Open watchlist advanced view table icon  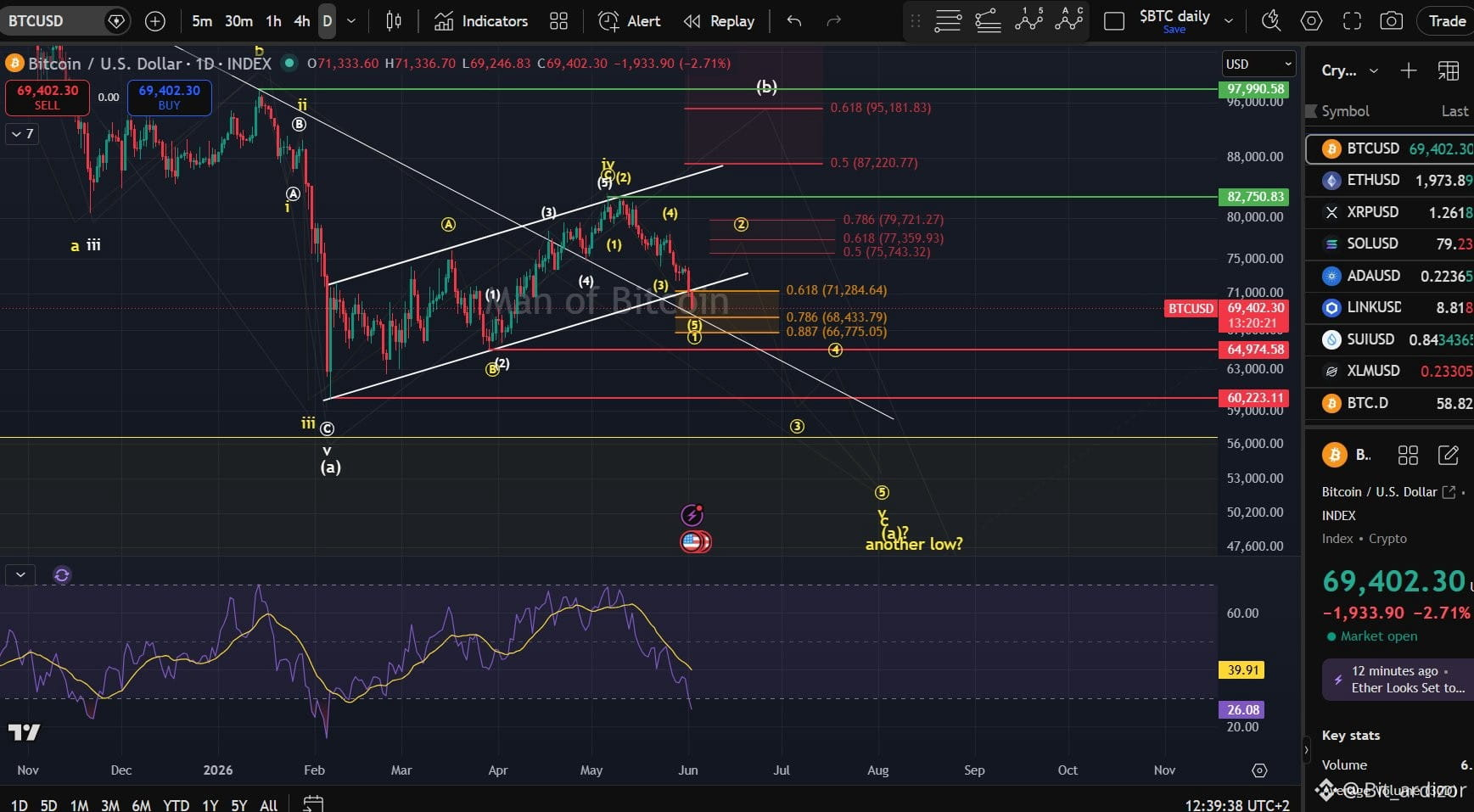[1448, 70]
